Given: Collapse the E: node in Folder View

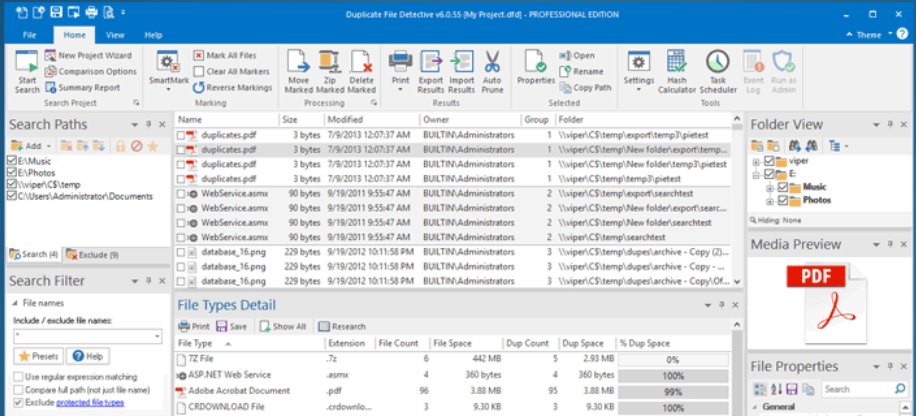Looking at the screenshot, I should [x=757, y=175].
